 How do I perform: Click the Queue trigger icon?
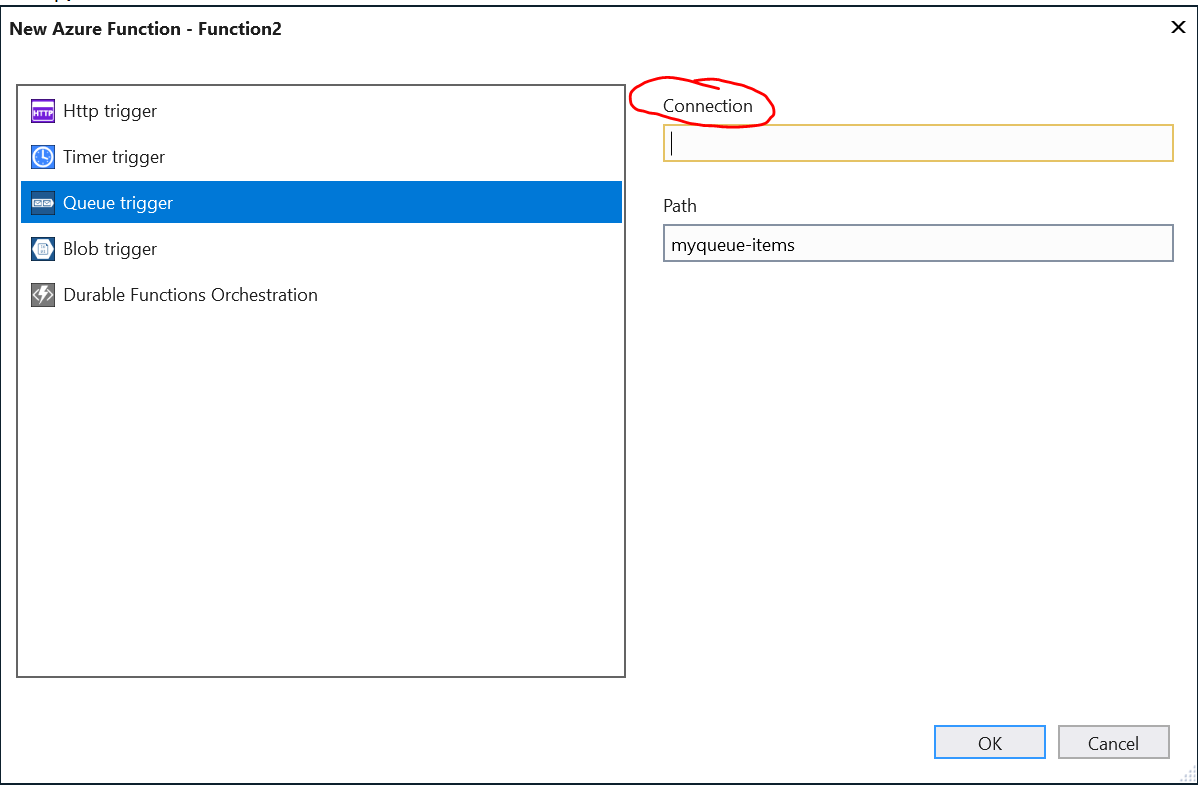[x=42, y=203]
